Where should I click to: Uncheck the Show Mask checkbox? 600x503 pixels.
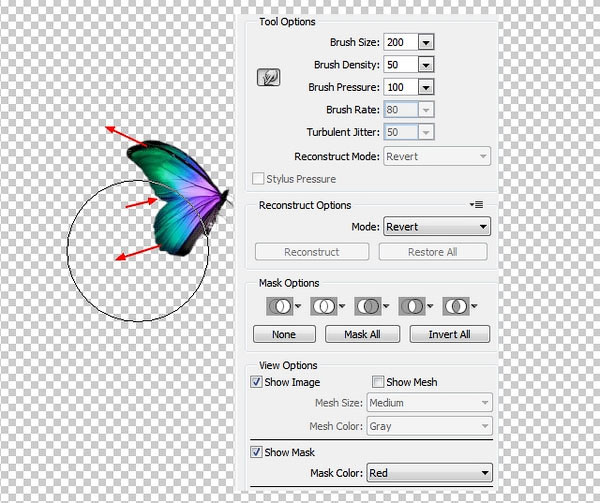256,452
